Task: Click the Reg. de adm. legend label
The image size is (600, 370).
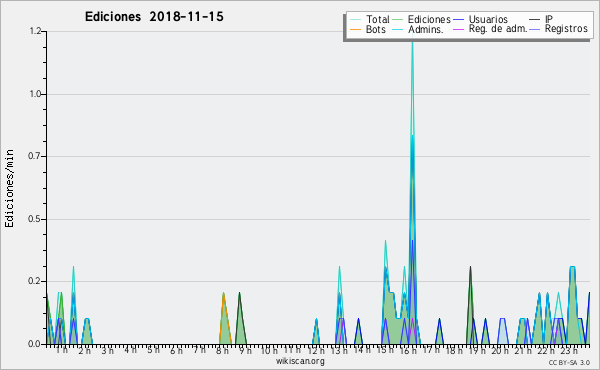Action: [498, 29]
